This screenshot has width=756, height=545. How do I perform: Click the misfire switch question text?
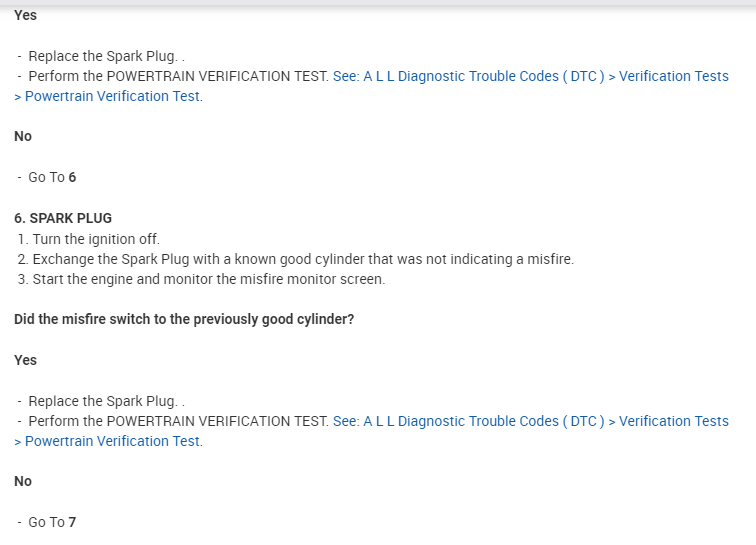(184, 320)
